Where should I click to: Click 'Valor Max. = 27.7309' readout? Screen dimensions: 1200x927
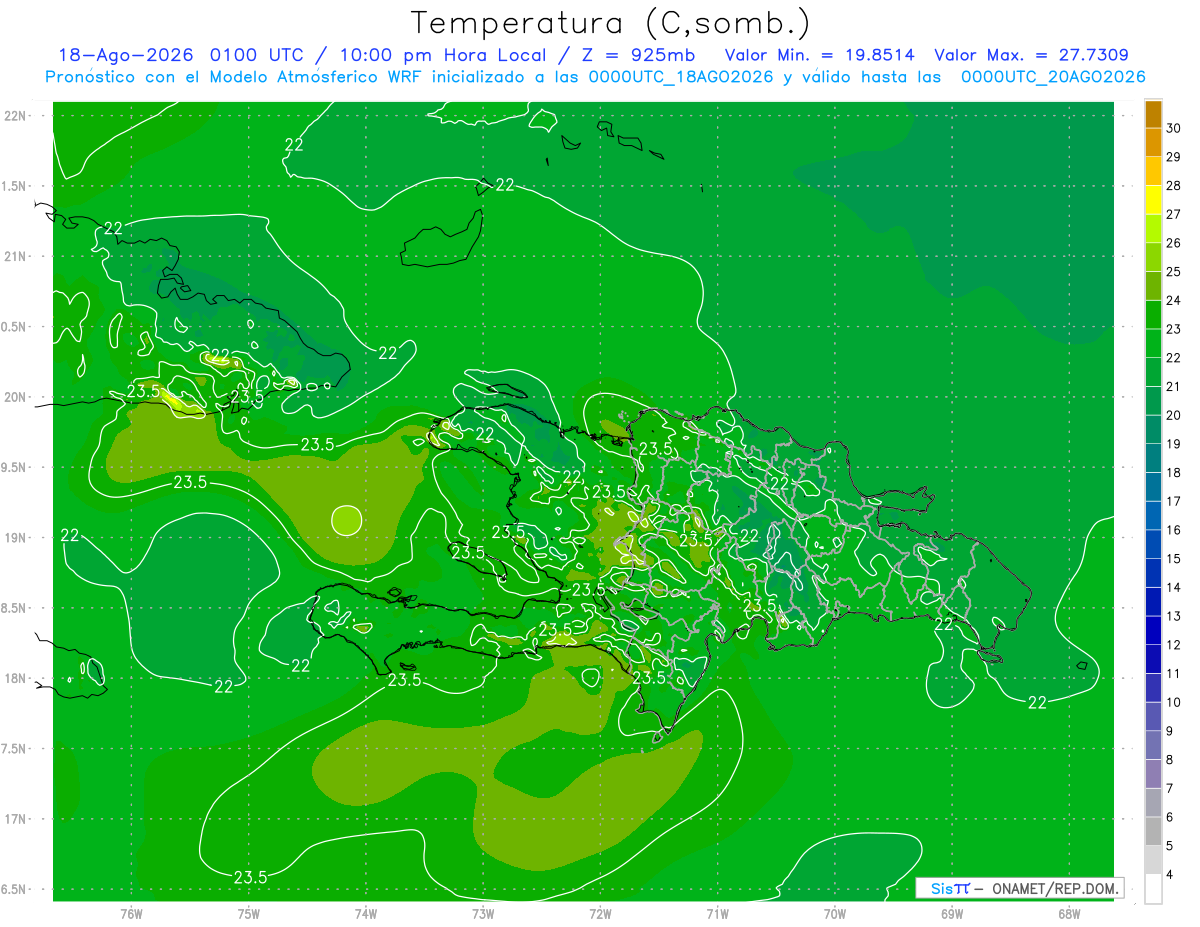1032,55
